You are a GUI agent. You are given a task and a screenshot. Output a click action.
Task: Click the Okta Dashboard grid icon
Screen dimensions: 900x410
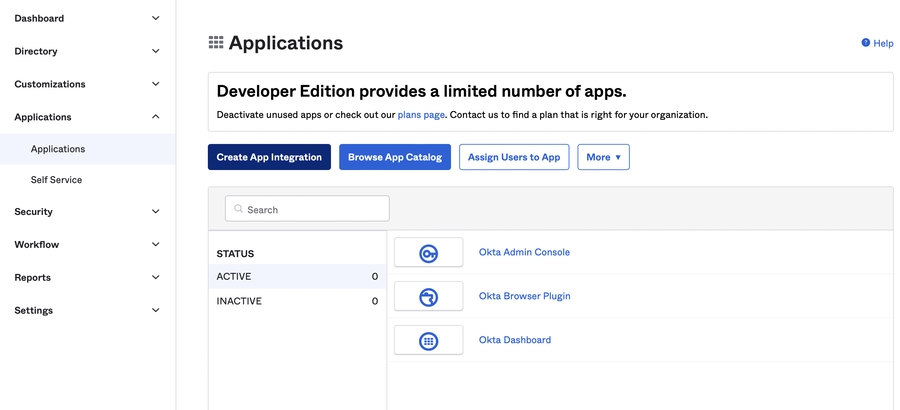[428, 341]
